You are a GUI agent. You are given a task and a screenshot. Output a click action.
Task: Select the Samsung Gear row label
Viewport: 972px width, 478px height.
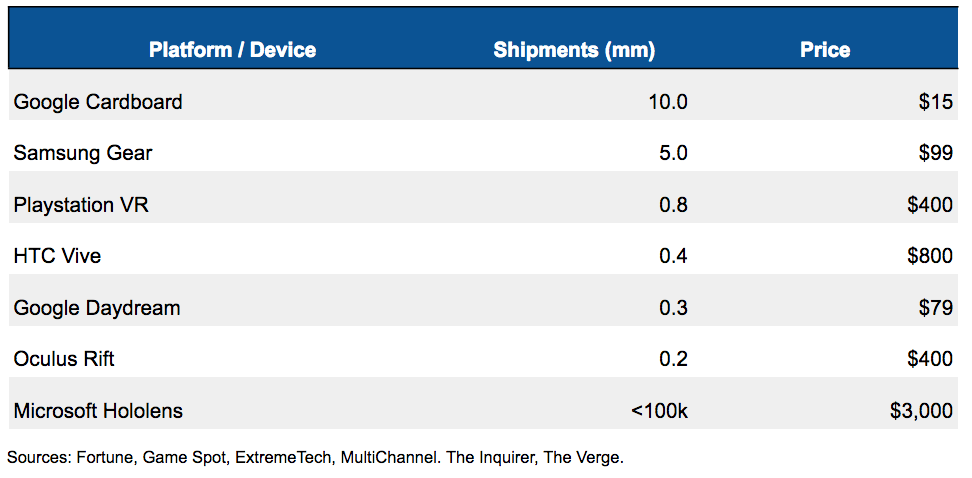pos(82,153)
